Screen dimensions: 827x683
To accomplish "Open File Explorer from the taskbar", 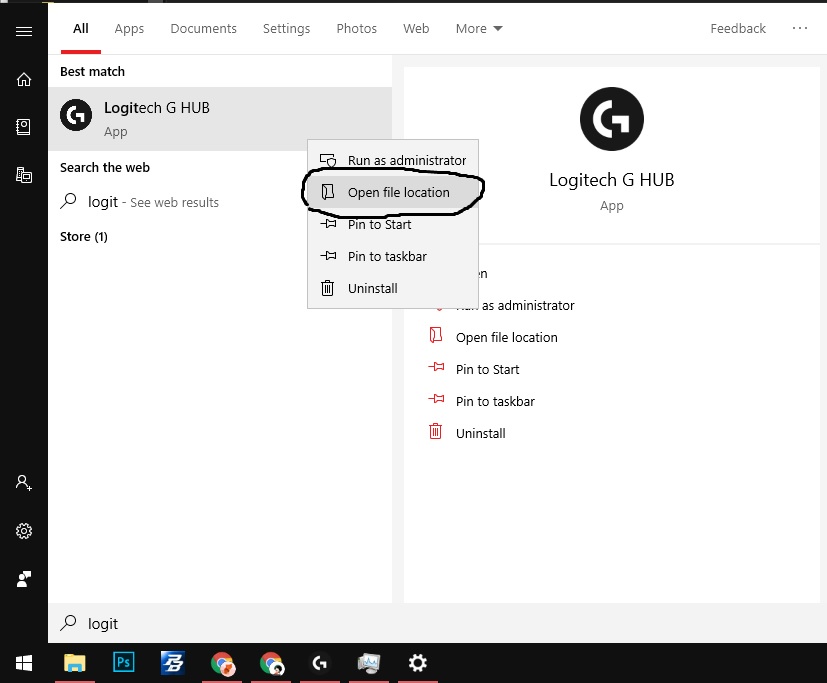I will pyautogui.click(x=74, y=663).
